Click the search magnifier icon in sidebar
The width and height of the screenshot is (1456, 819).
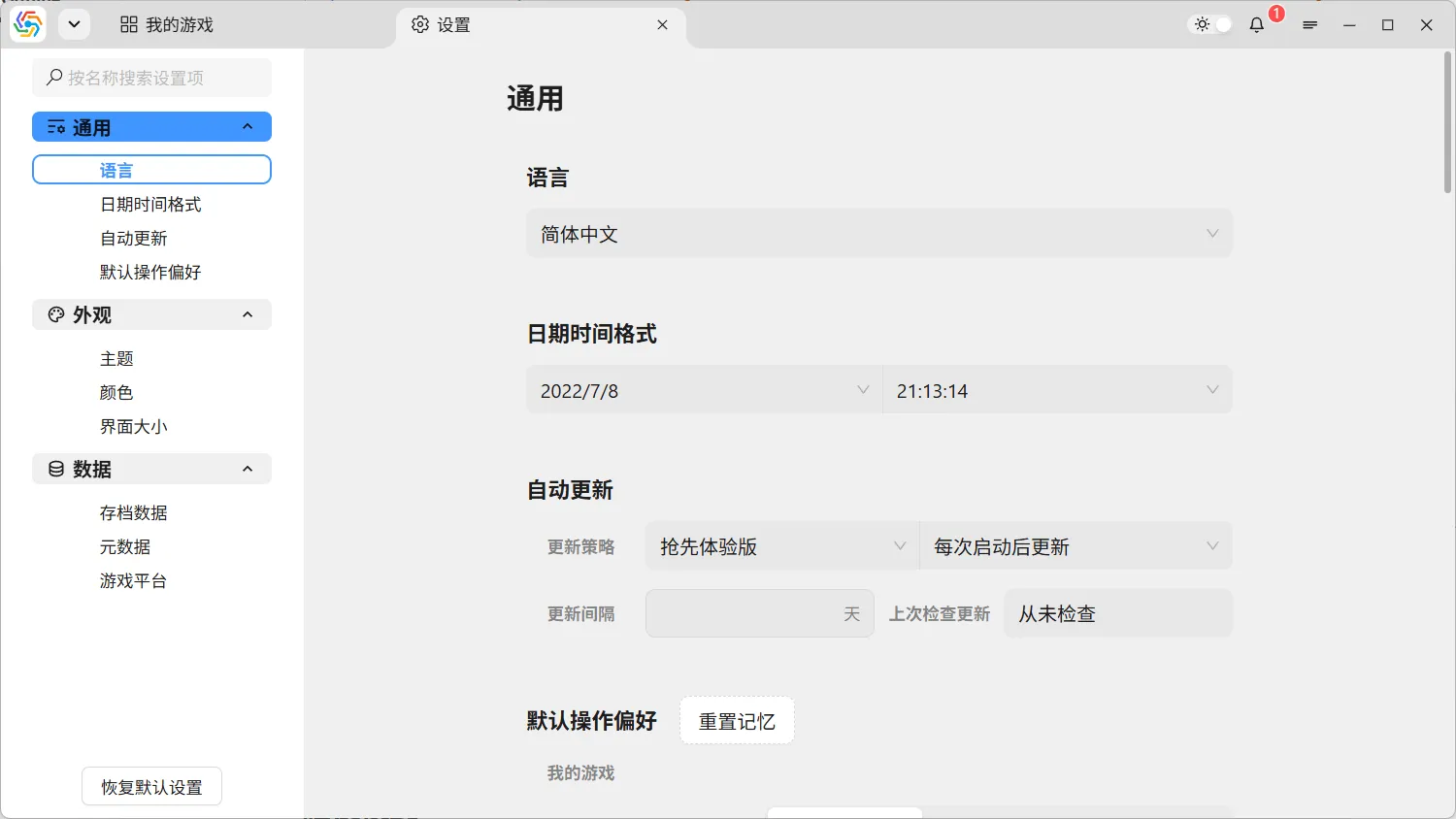54,78
